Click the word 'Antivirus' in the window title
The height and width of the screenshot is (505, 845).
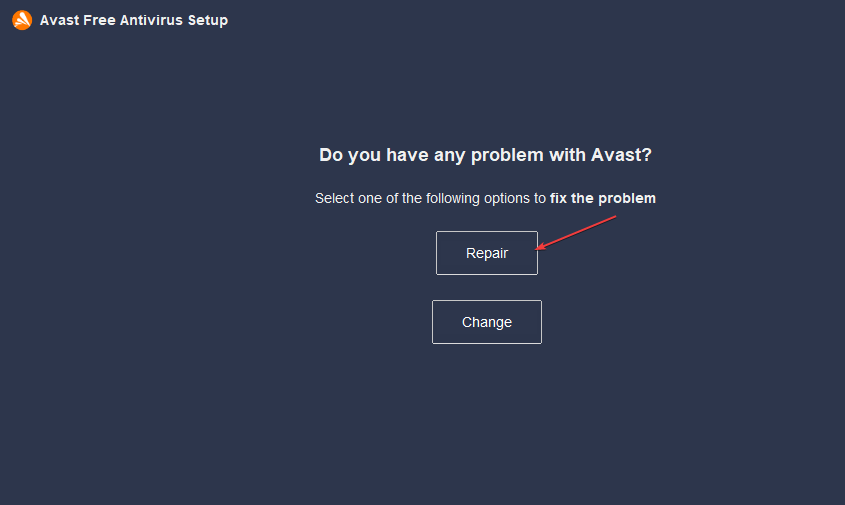[151, 20]
